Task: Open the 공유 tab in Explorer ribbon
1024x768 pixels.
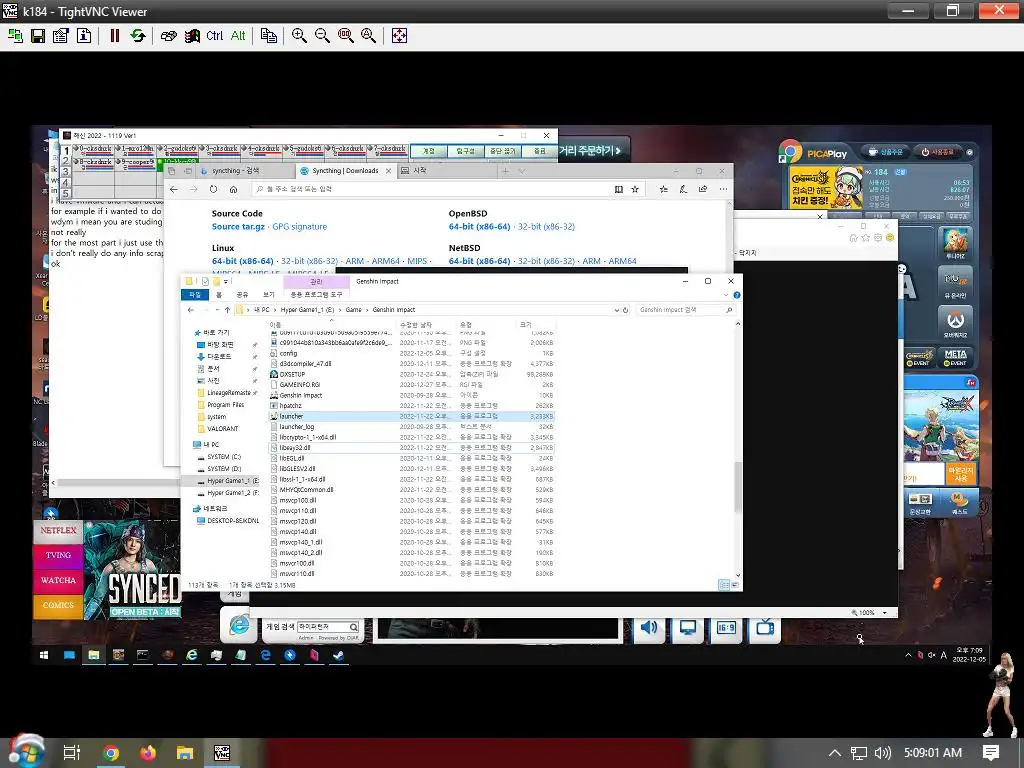Action: (x=242, y=295)
